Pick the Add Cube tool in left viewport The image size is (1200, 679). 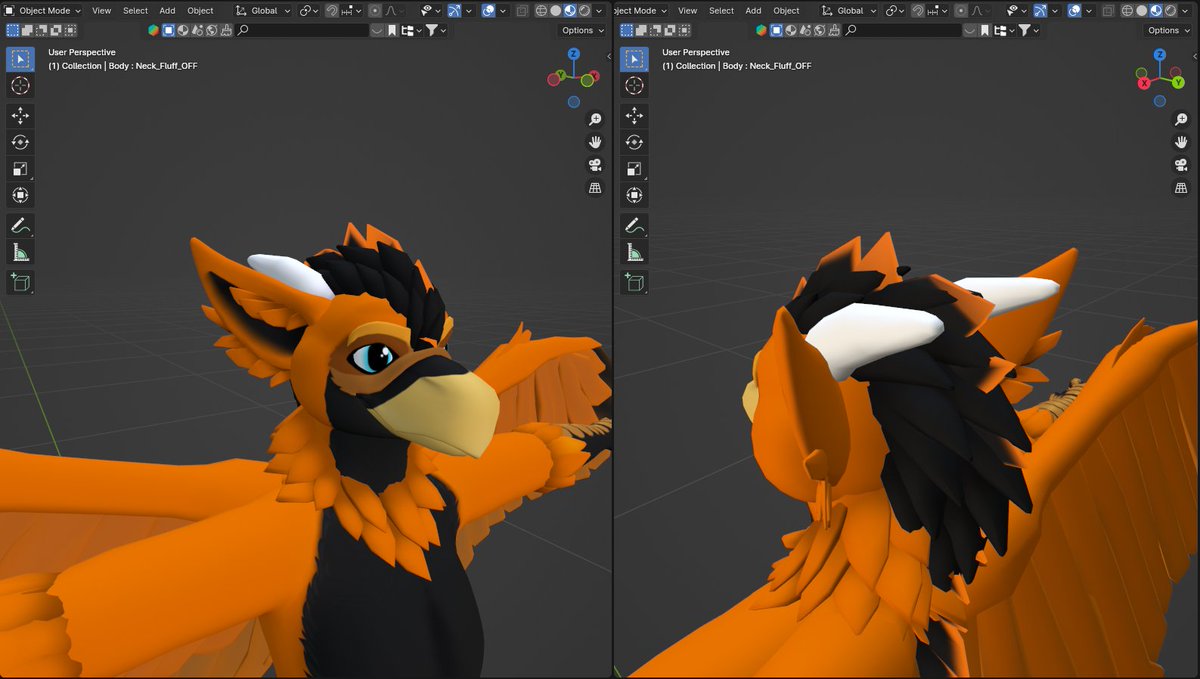(20, 282)
